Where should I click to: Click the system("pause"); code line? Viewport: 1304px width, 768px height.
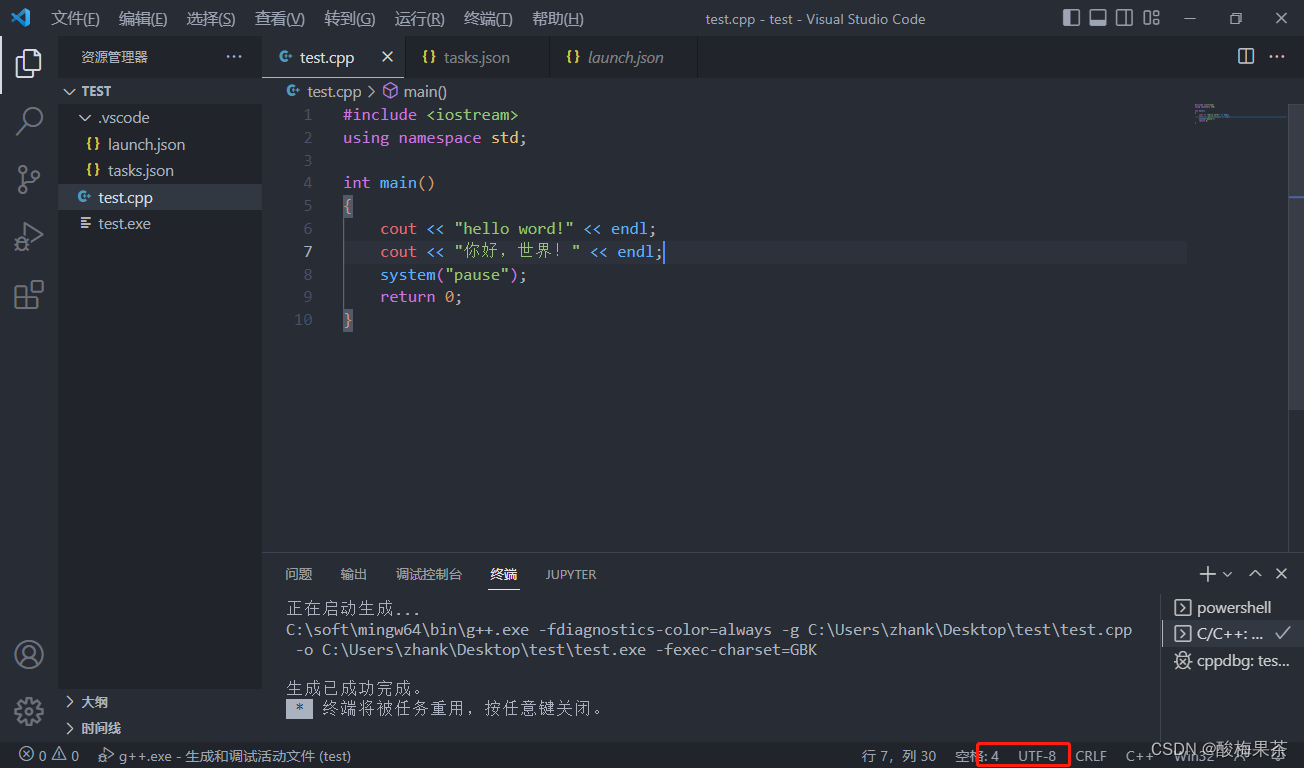click(453, 274)
